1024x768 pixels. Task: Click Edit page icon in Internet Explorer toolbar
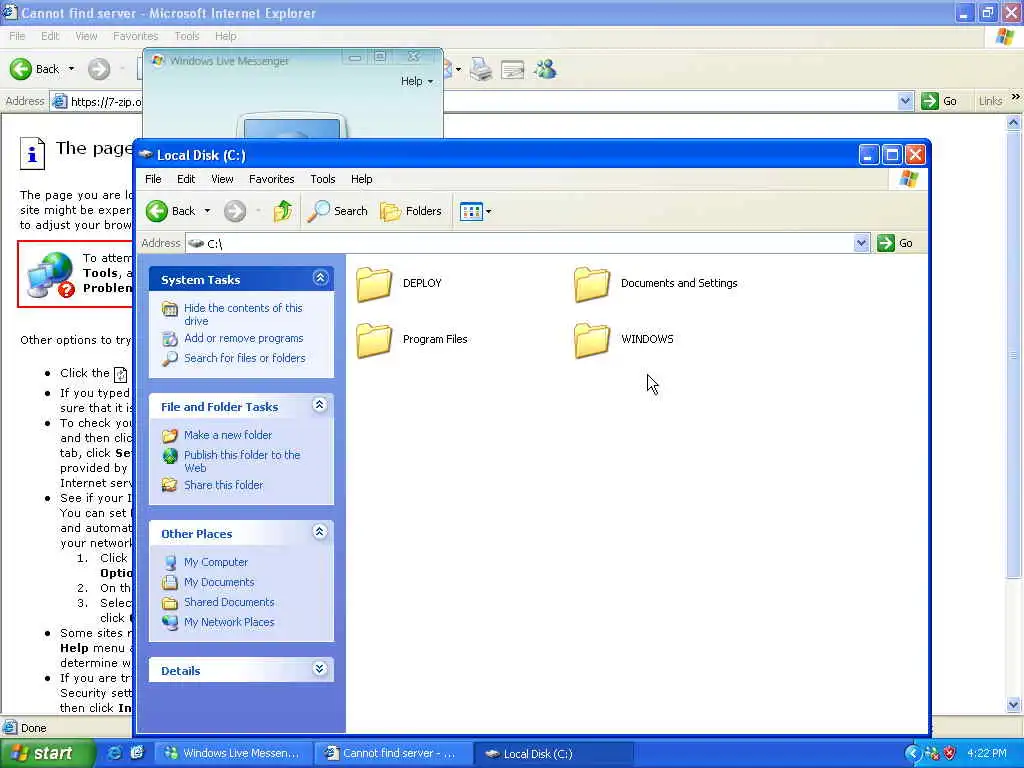pyautogui.click(x=513, y=69)
